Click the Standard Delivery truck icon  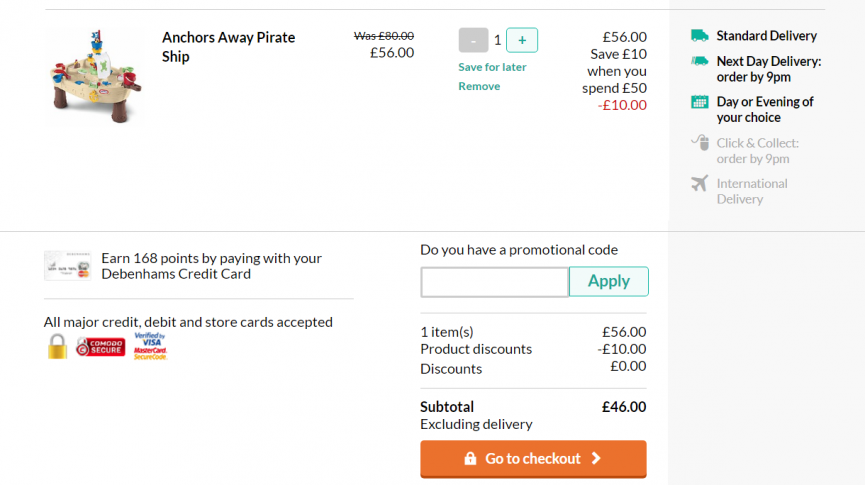(700, 36)
